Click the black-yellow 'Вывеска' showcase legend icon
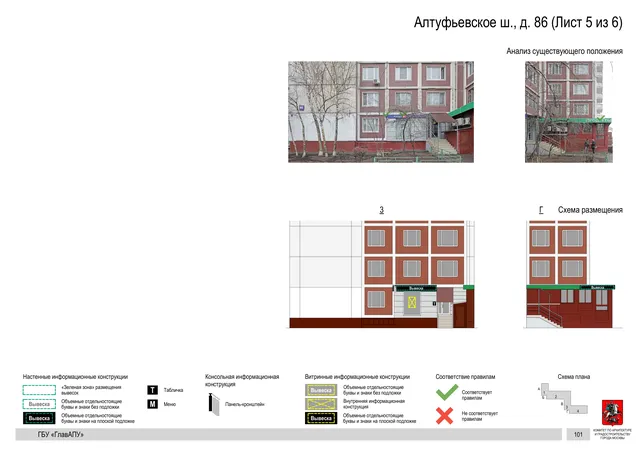Viewport: 640px width, 453px height. 321,418
